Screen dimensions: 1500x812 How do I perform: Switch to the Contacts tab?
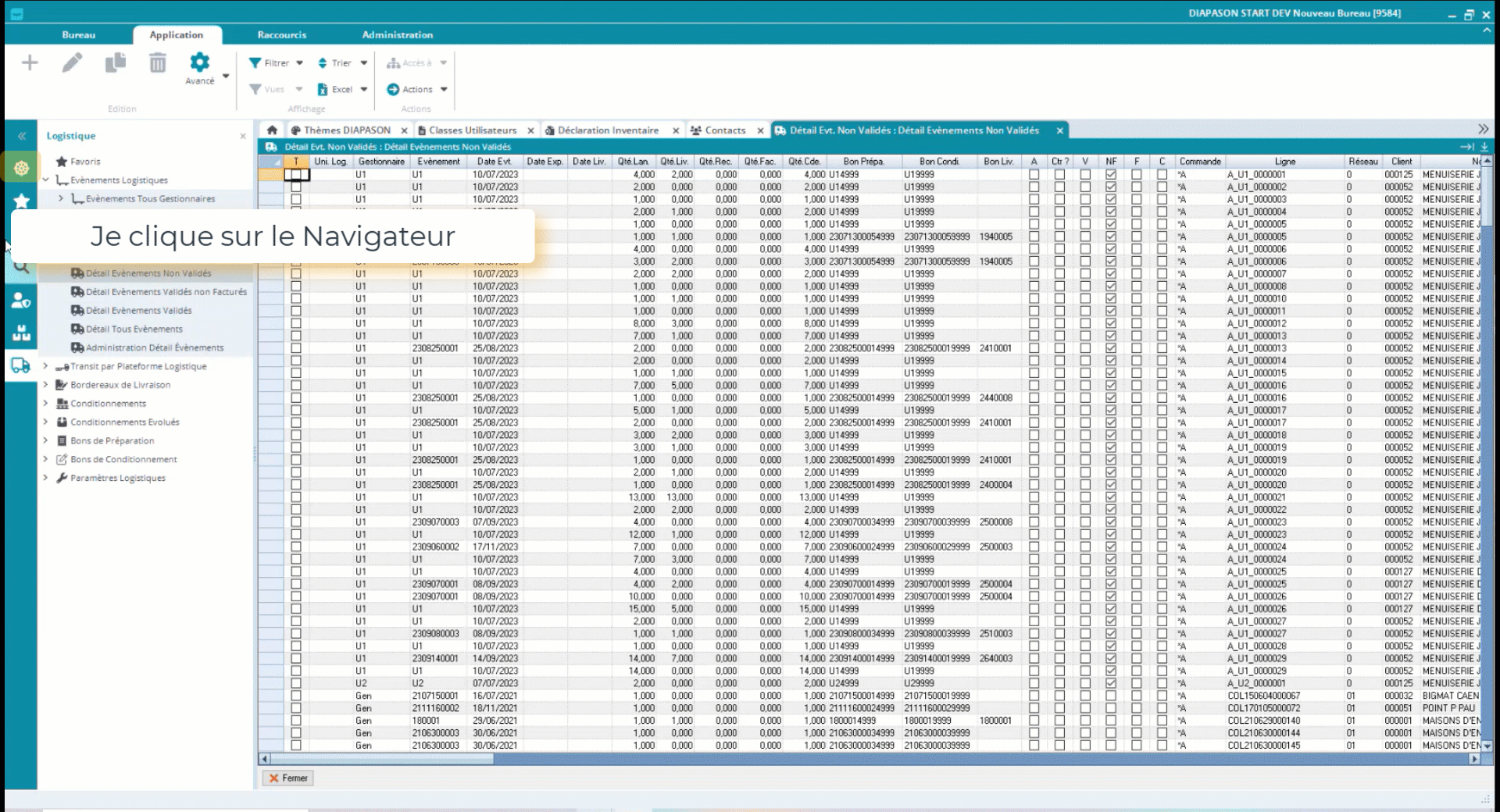tap(724, 130)
